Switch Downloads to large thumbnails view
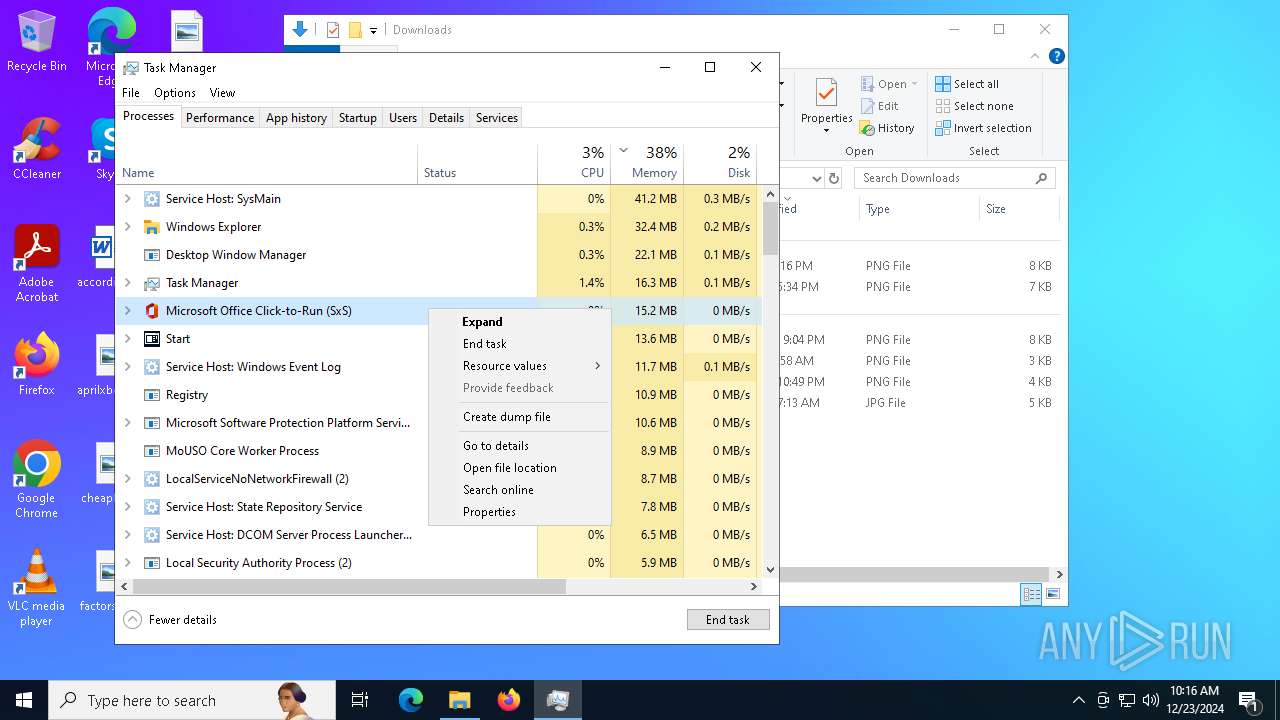 tap(1052, 594)
